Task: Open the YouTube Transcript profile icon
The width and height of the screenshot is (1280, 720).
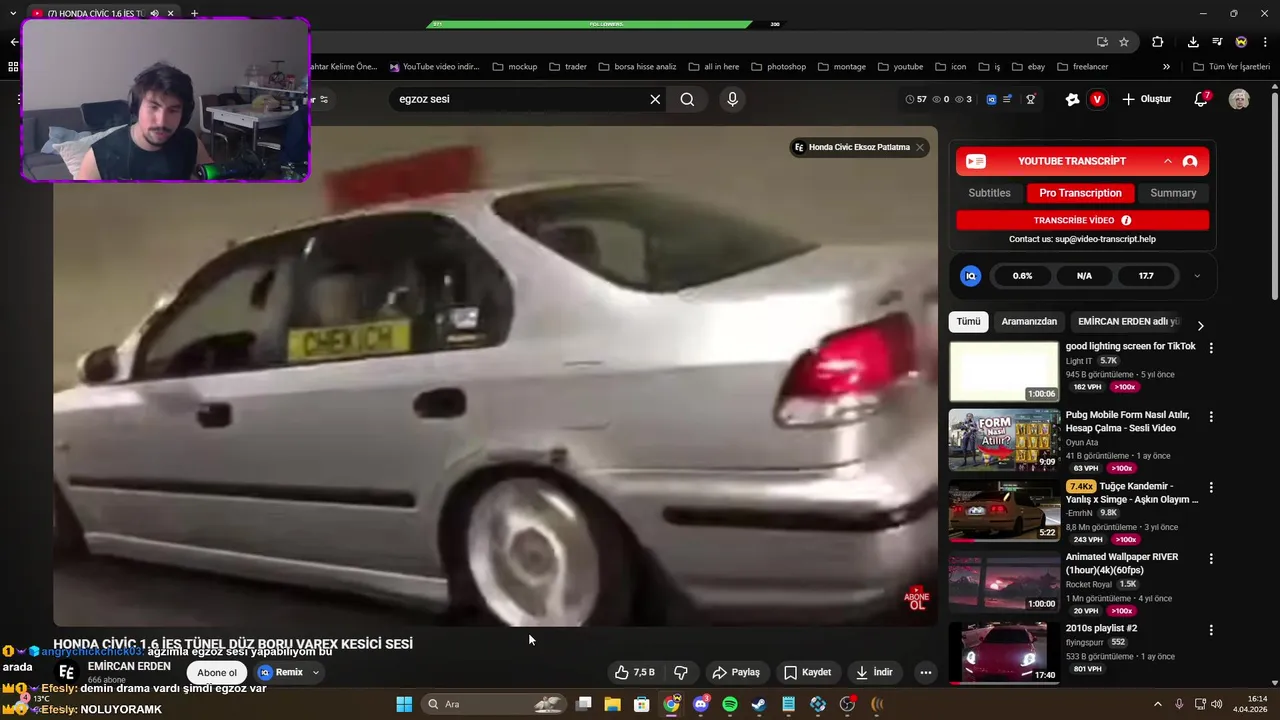Action: pos(1190,161)
